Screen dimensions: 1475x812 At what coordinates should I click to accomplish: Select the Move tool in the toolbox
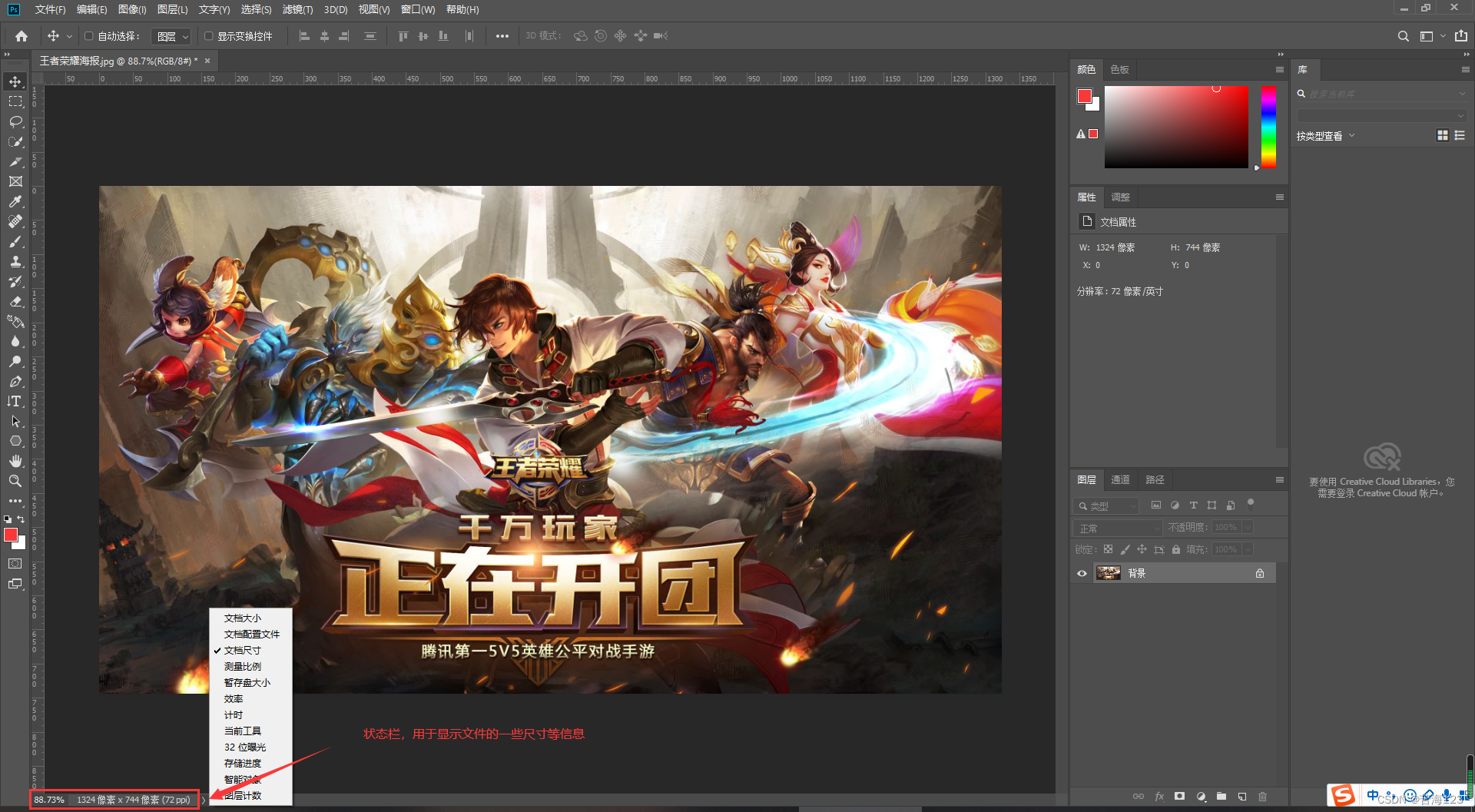[15, 81]
